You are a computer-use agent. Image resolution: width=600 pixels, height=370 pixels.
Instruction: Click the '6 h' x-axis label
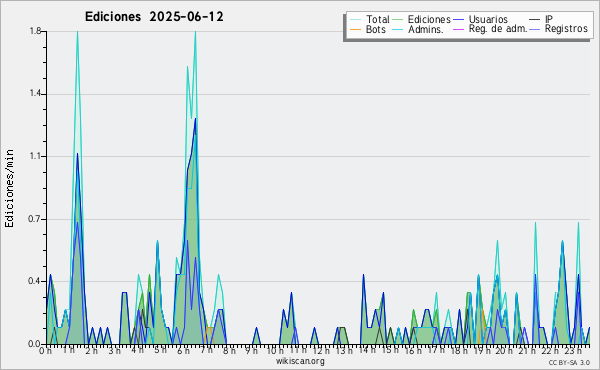[x=183, y=351]
